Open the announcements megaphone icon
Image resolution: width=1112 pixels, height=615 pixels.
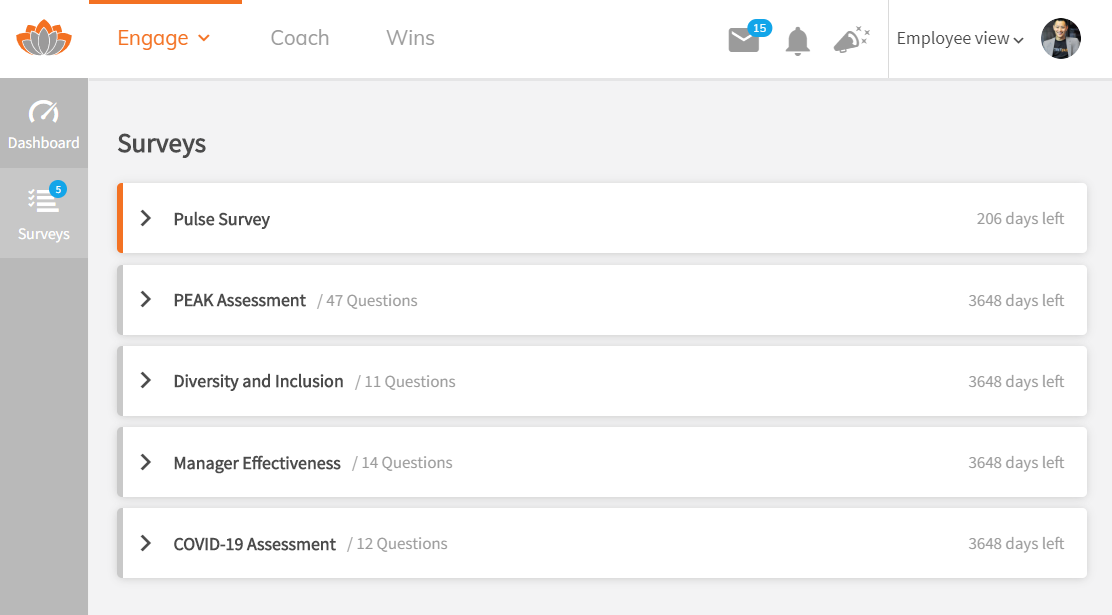[x=851, y=40]
